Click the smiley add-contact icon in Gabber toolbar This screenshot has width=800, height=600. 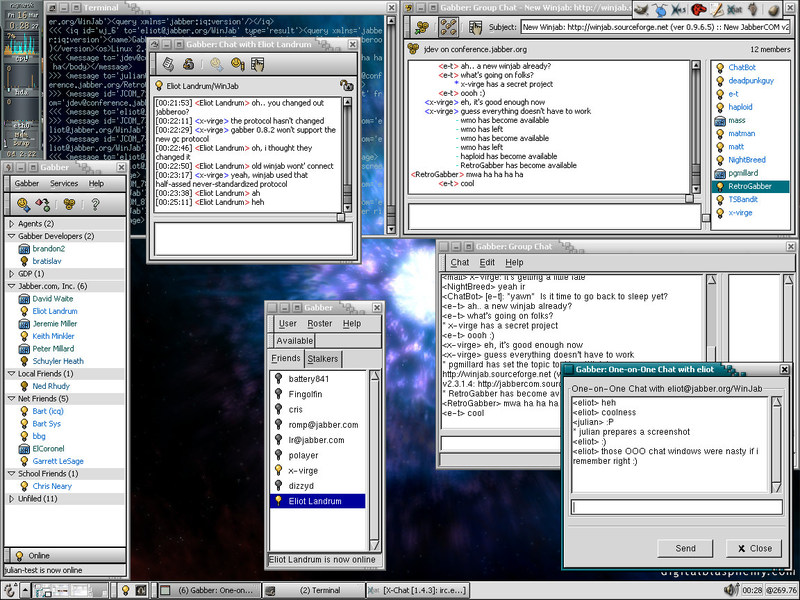pos(23,205)
